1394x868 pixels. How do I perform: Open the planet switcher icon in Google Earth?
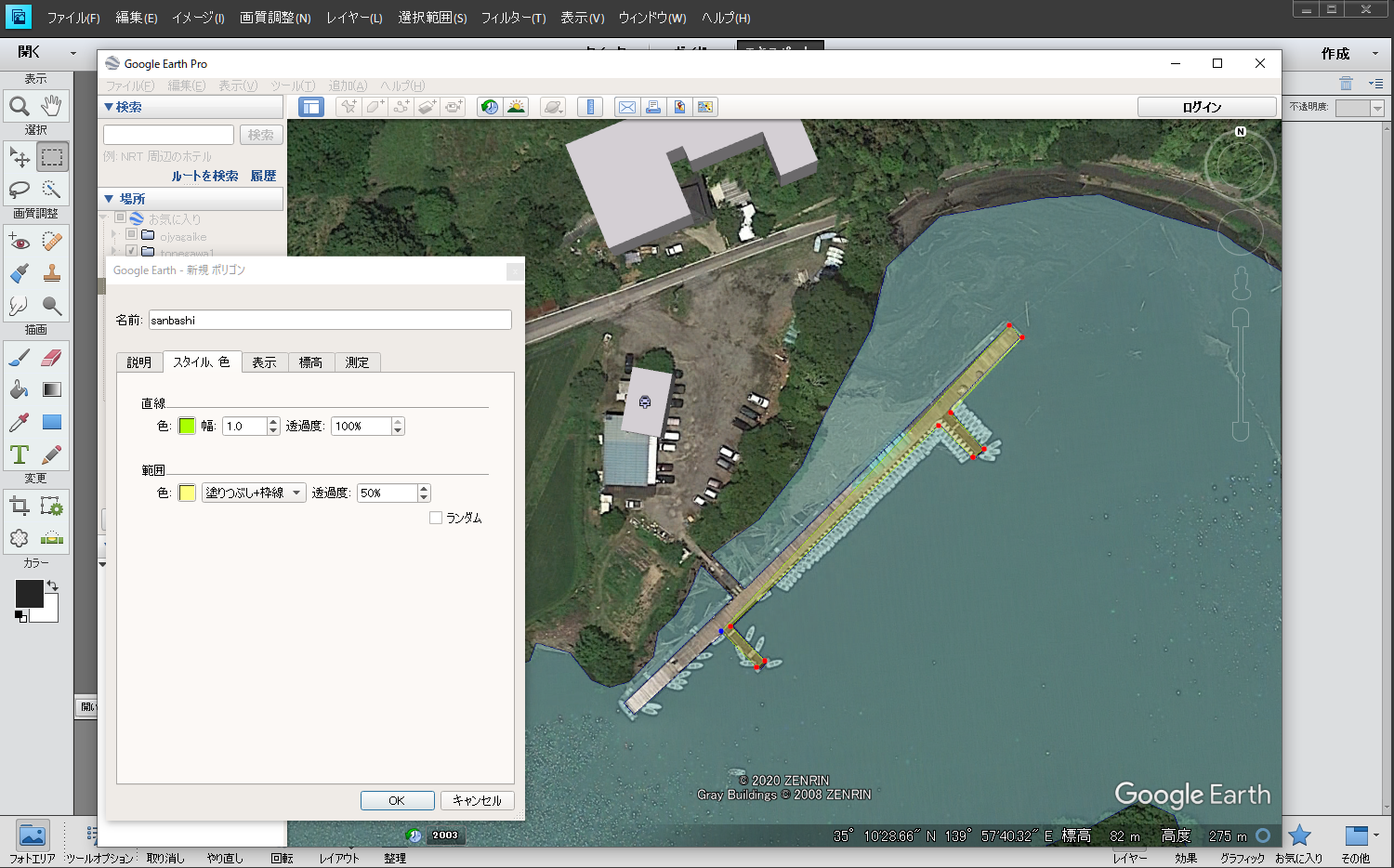[x=553, y=107]
